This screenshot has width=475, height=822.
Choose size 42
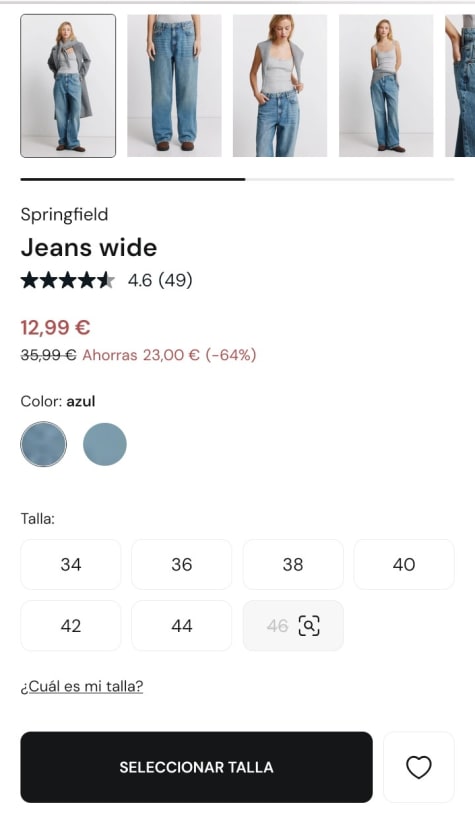click(71, 625)
